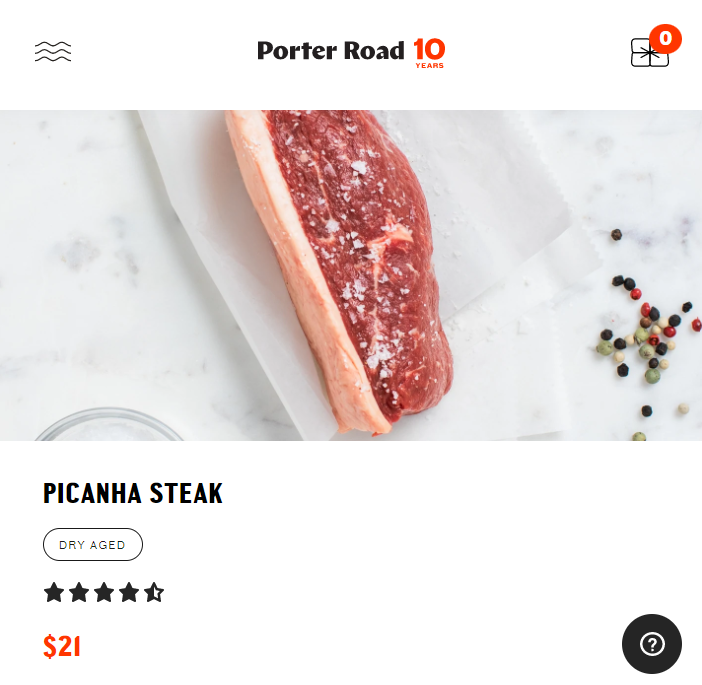Viewport: 702px width, 685px height.
Task: Click the orange cart count badge
Action: [665, 39]
